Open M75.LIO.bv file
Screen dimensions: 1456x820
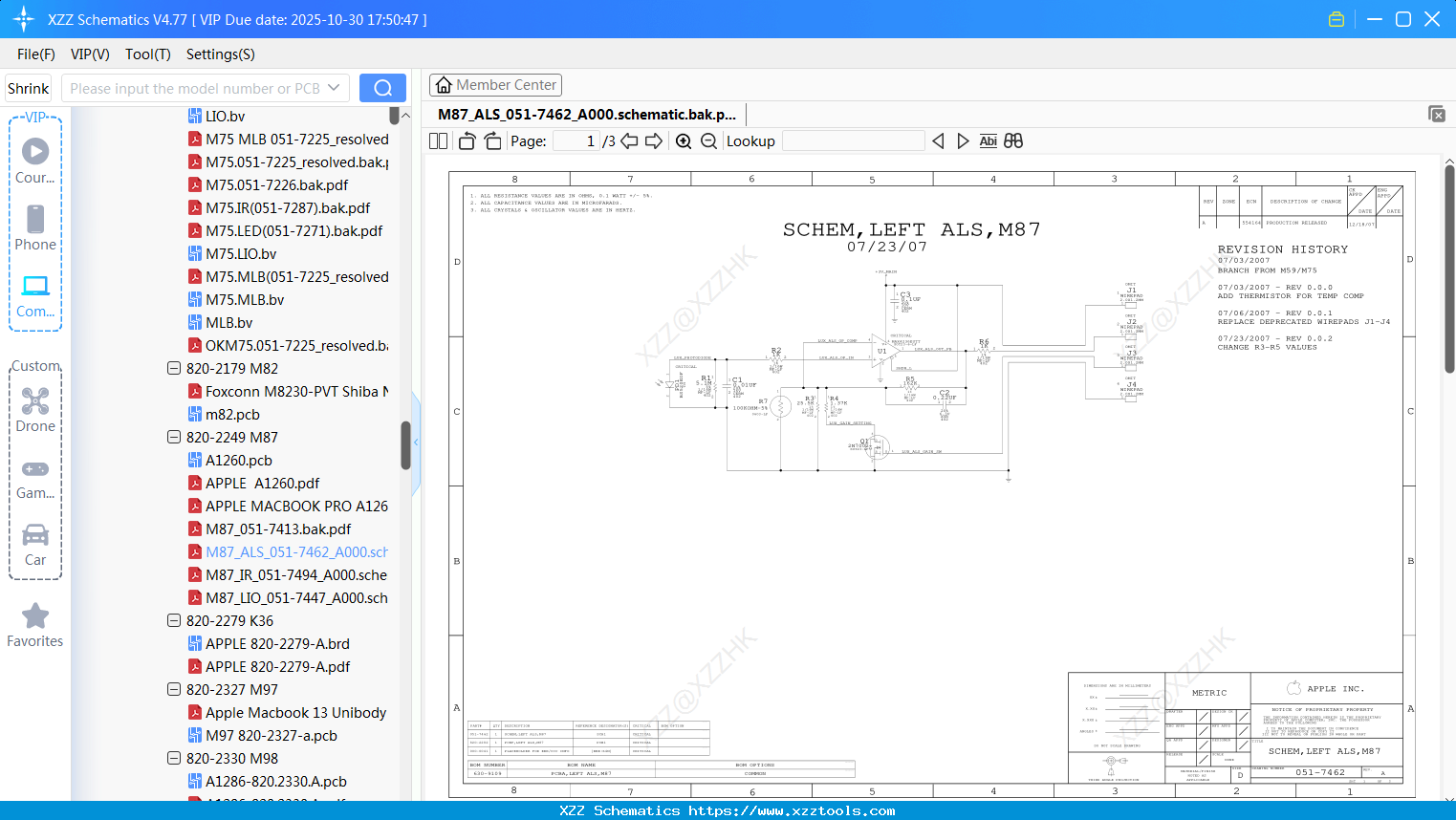[241, 253]
